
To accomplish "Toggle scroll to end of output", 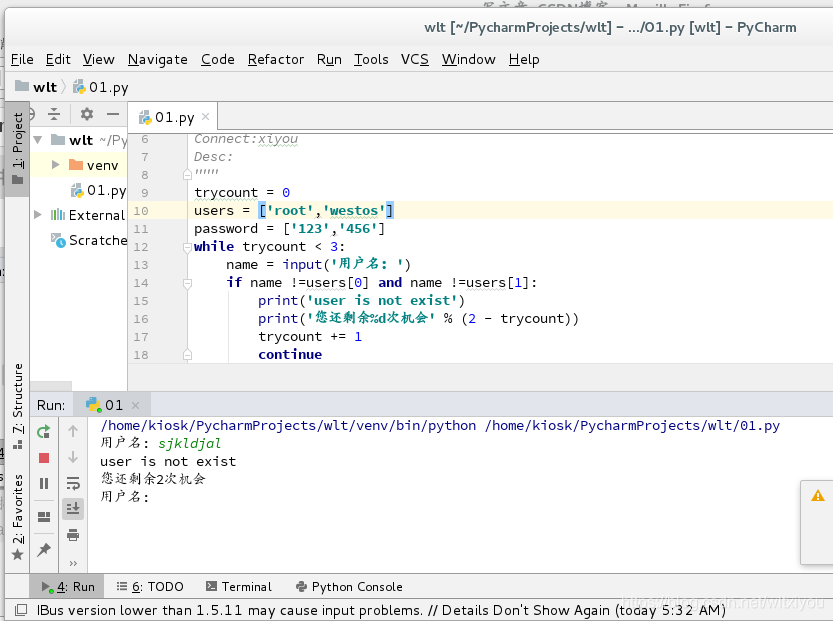I will coord(73,508).
